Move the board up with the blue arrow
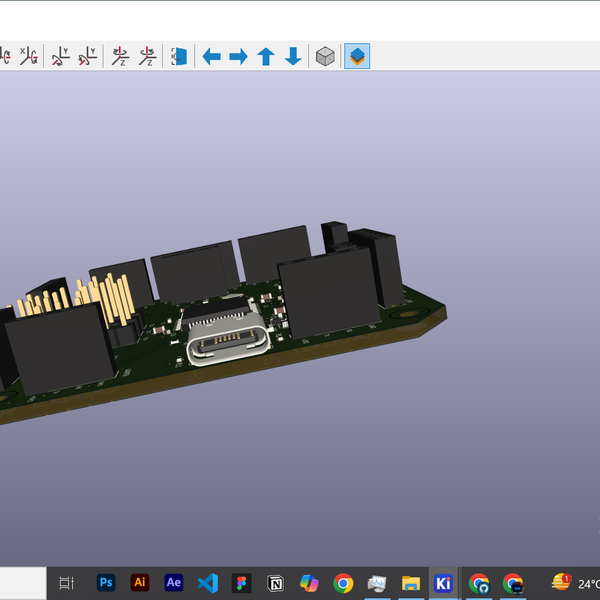Screen dimensions: 600x600 tap(266, 57)
